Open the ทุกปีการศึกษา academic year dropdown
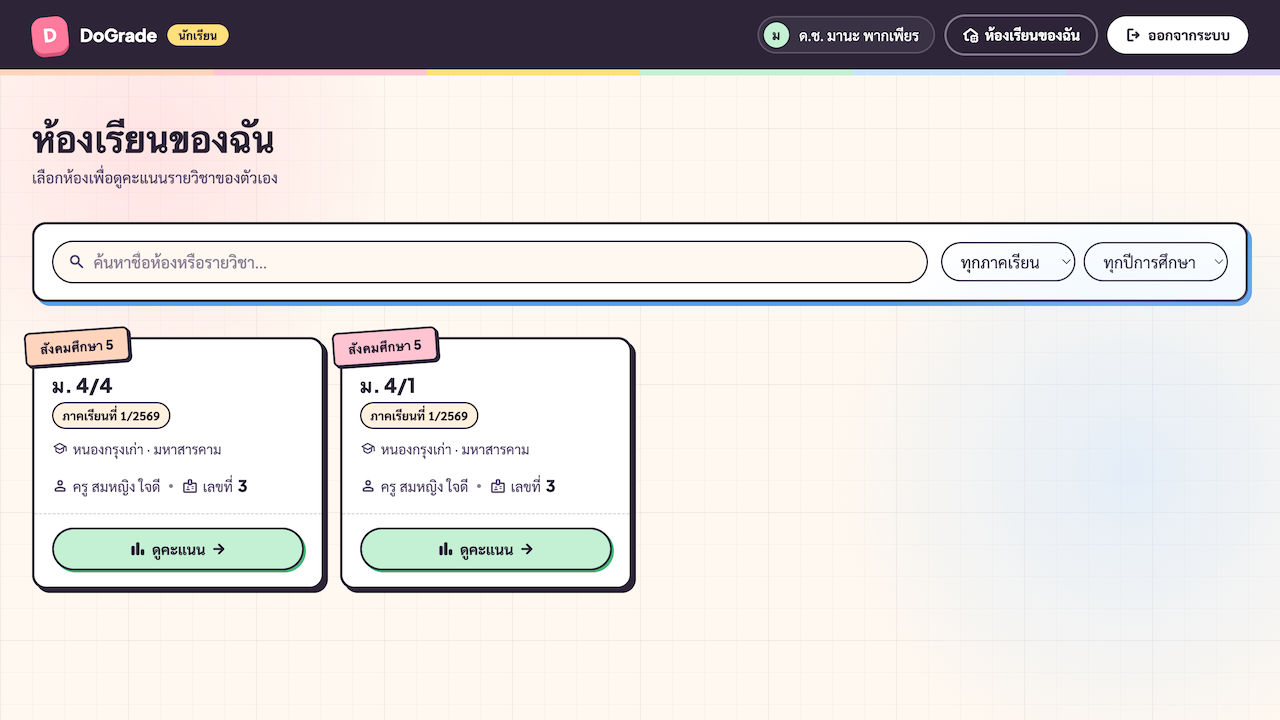This screenshot has width=1280, height=720. click(1156, 262)
